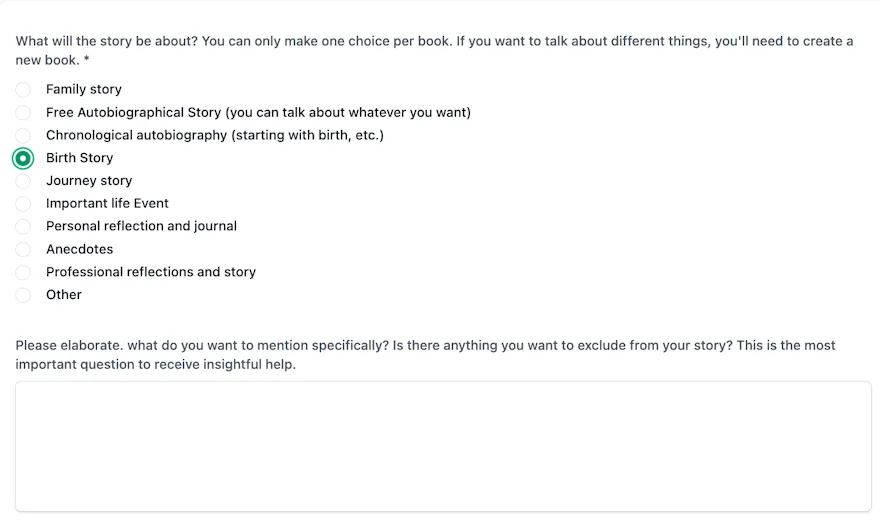Select the Family story radio button
880x520 pixels.
click(x=23, y=90)
